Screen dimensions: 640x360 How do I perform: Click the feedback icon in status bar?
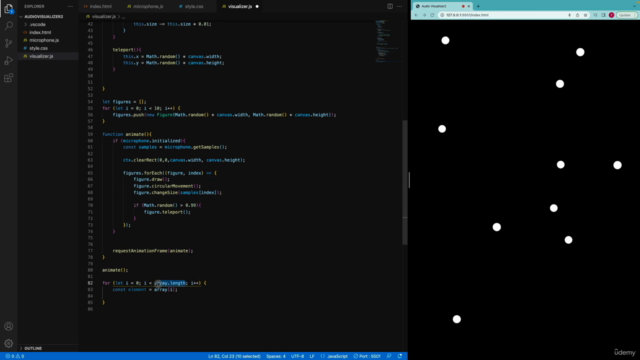[389, 356]
